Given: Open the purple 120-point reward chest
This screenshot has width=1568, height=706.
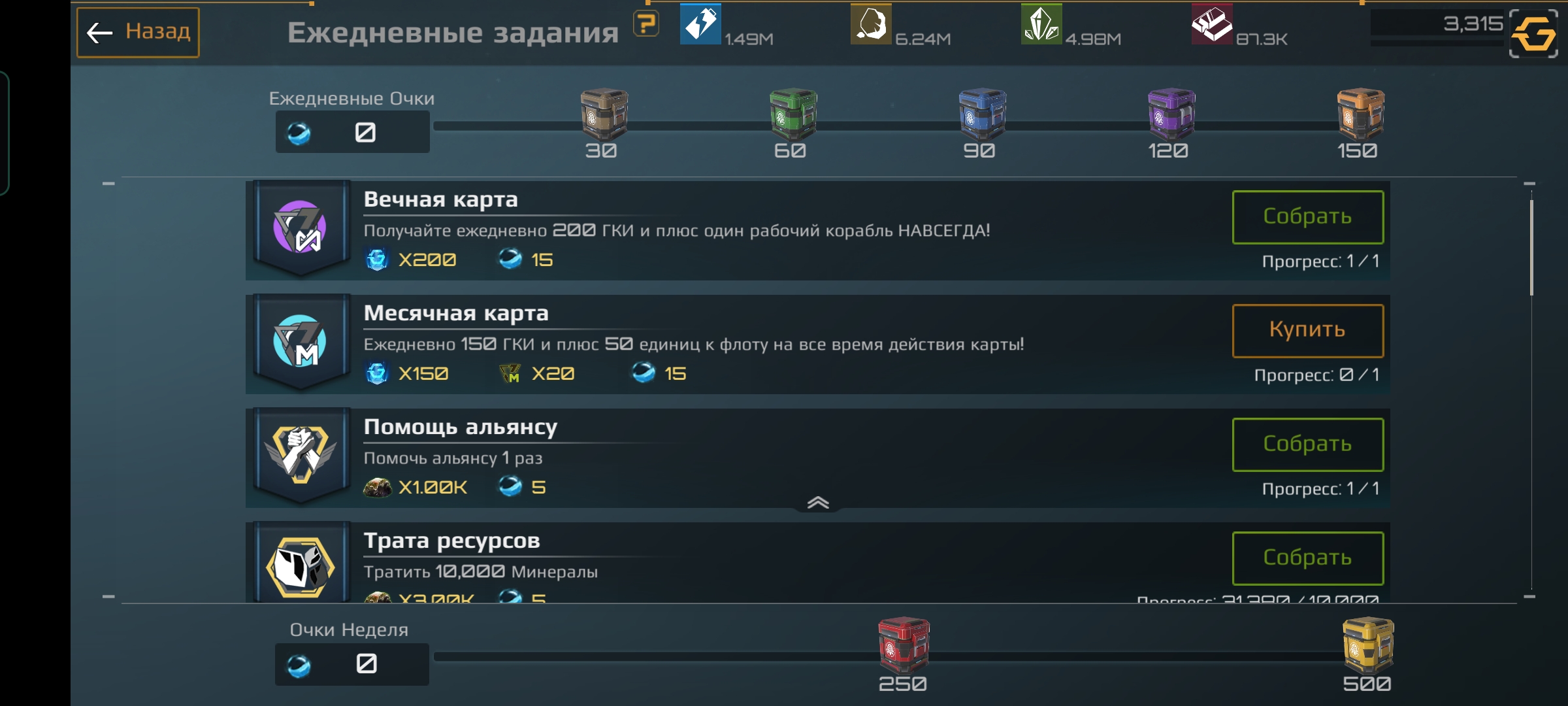Looking at the screenshot, I should tap(1171, 114).
